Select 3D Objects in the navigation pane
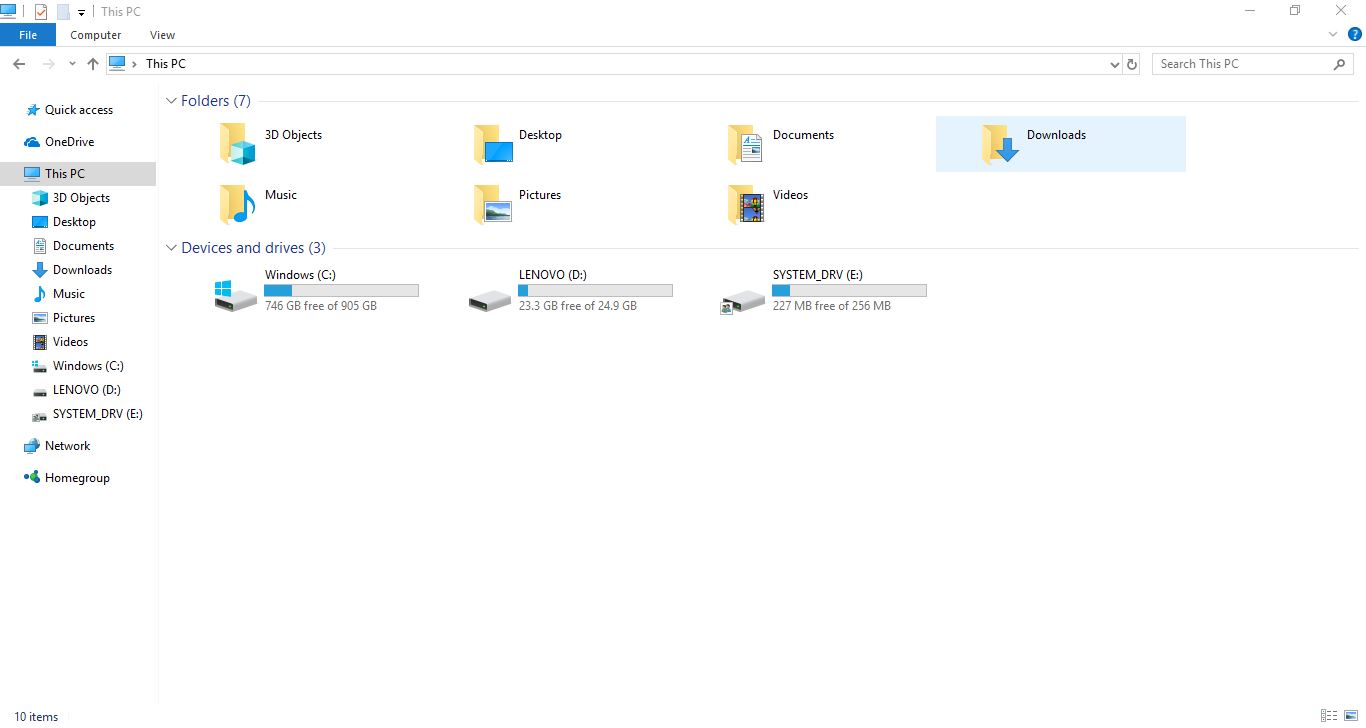Image resolution: width=1366 pixels, height=728 pixels. [81, 198]
